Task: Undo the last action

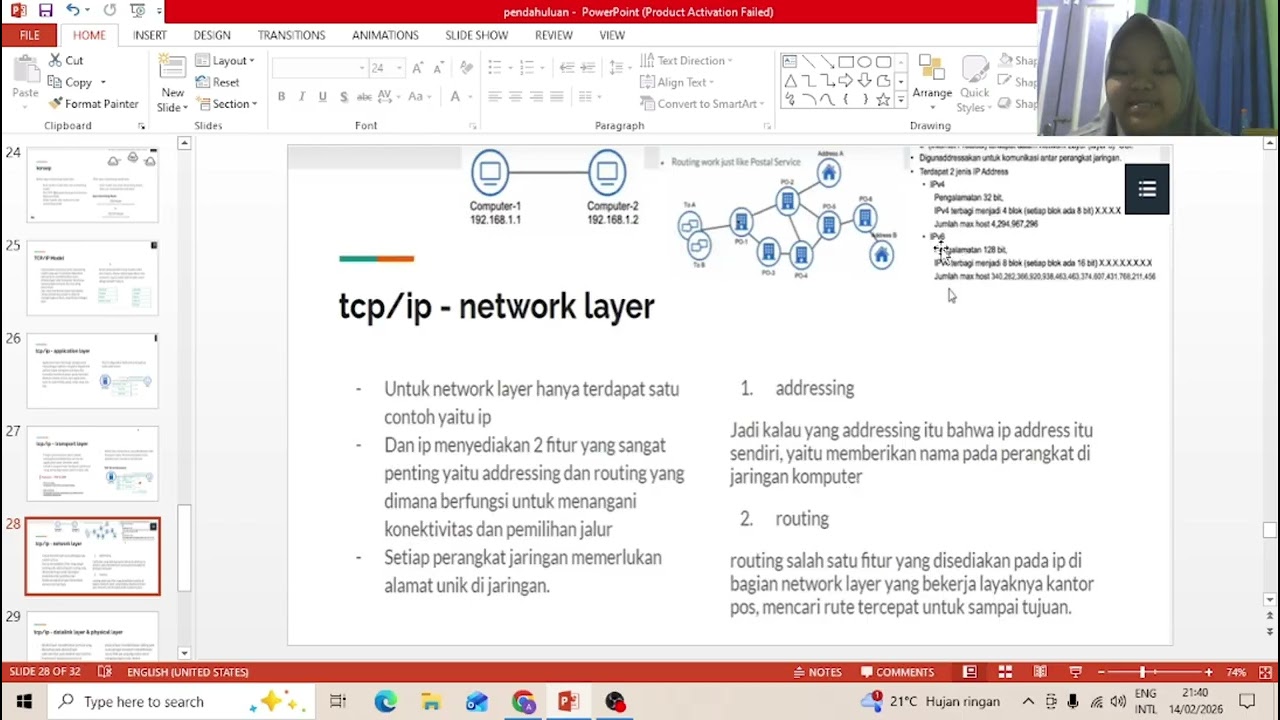Action: pos(72,10)
